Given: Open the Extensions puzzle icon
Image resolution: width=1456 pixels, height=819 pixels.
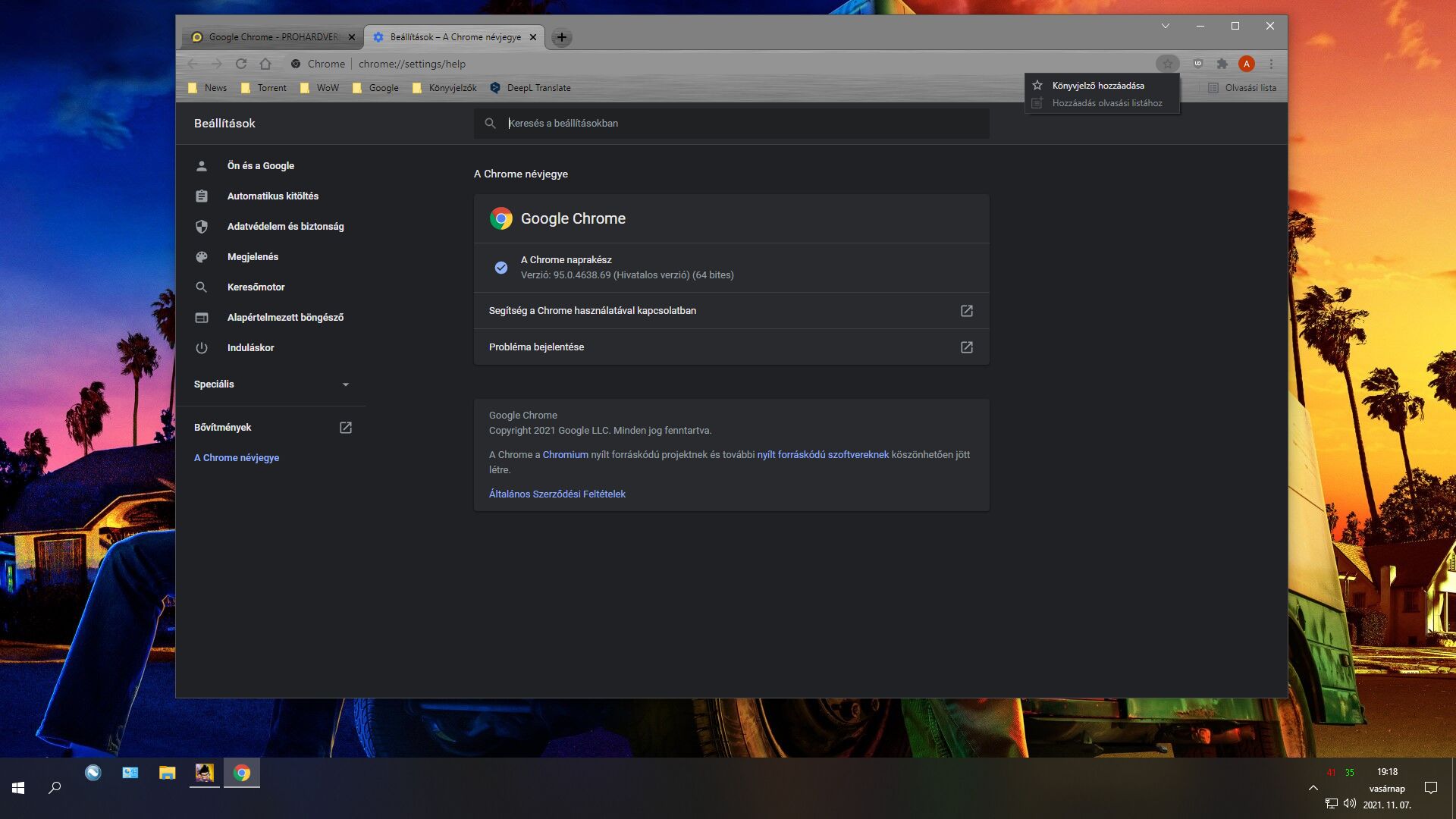Looking at the screenshot, I should point(1222,64).
